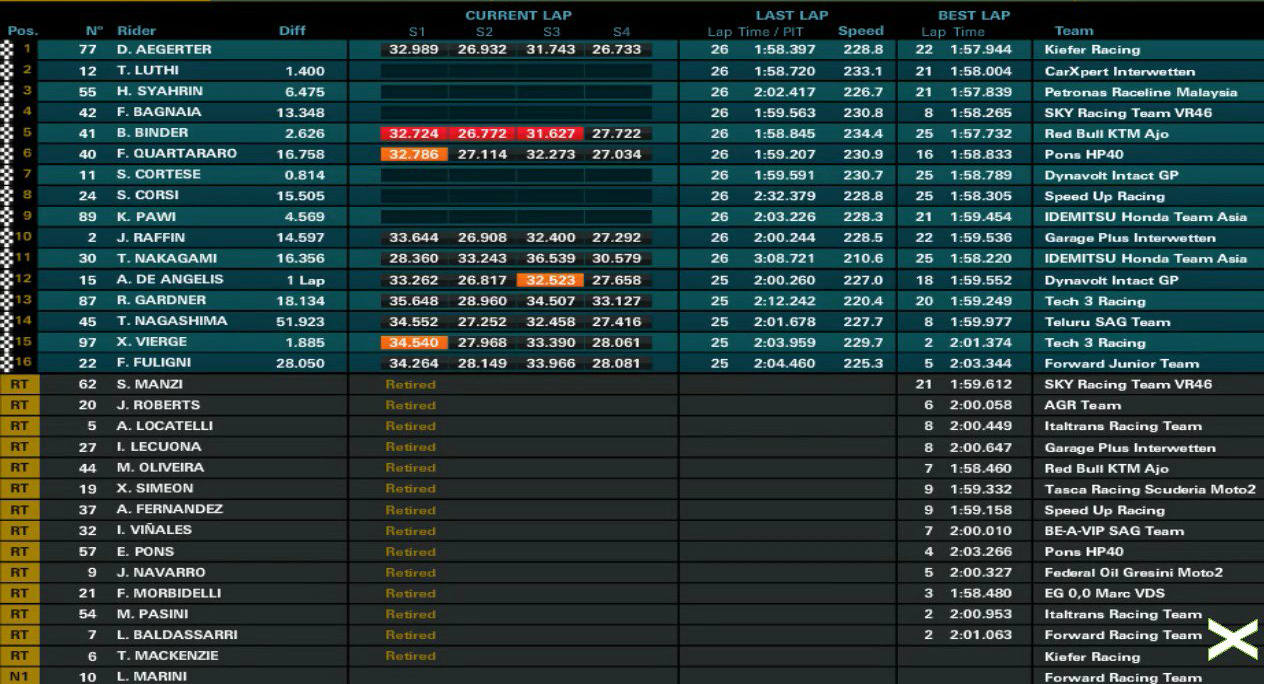
Task: Click the last lap time 3:08.721
Action: pos(787,259)
